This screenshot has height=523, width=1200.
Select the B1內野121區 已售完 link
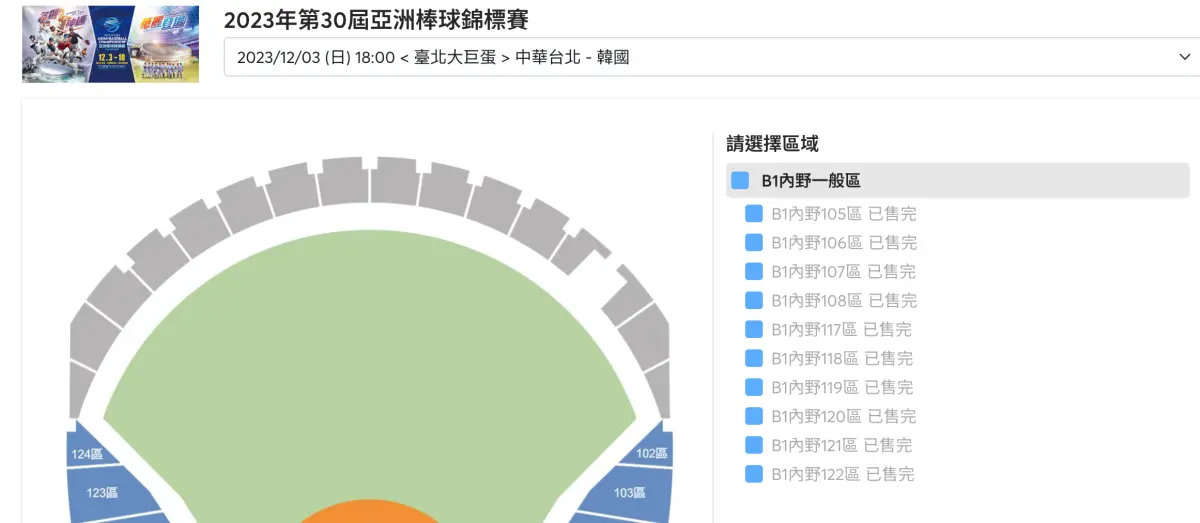(842, 445)
